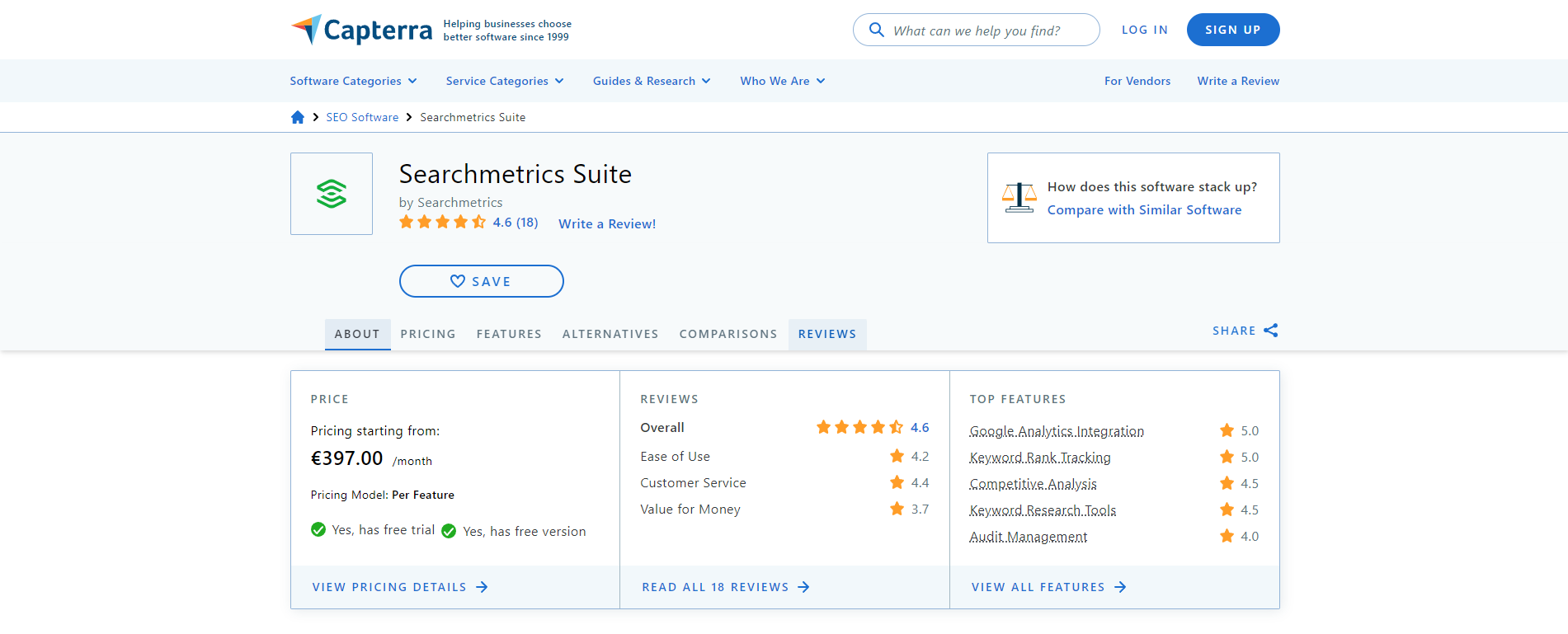Screen dimensions: 1568x634
Task: Click the star for Keyword Research Tools
Action: 1227,510
